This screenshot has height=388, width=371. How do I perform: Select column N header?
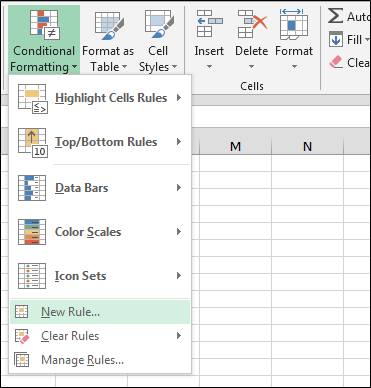[307, 146]
